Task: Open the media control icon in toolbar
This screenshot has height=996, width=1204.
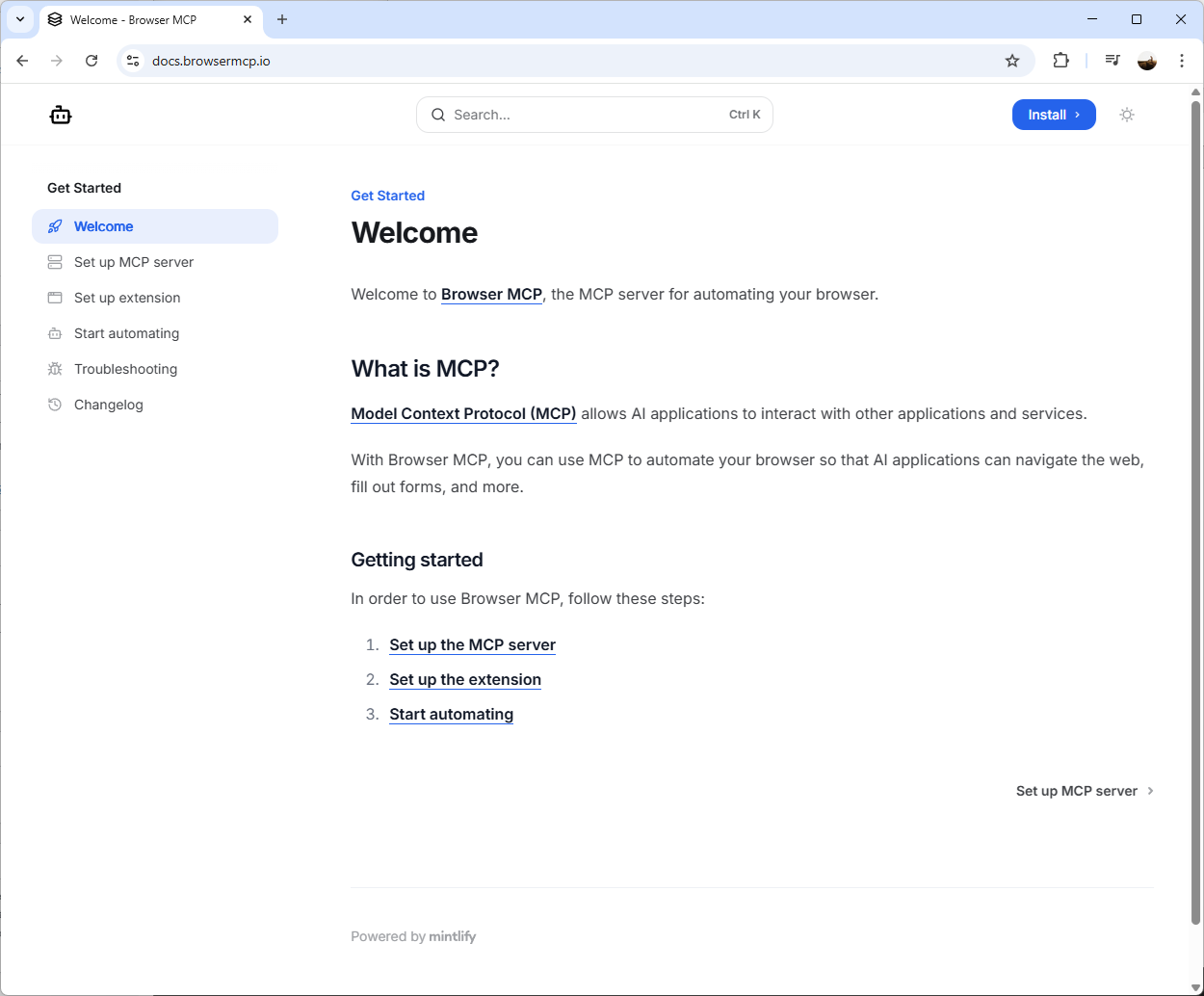Action: pyautogui.click(x=1112, y=61)
